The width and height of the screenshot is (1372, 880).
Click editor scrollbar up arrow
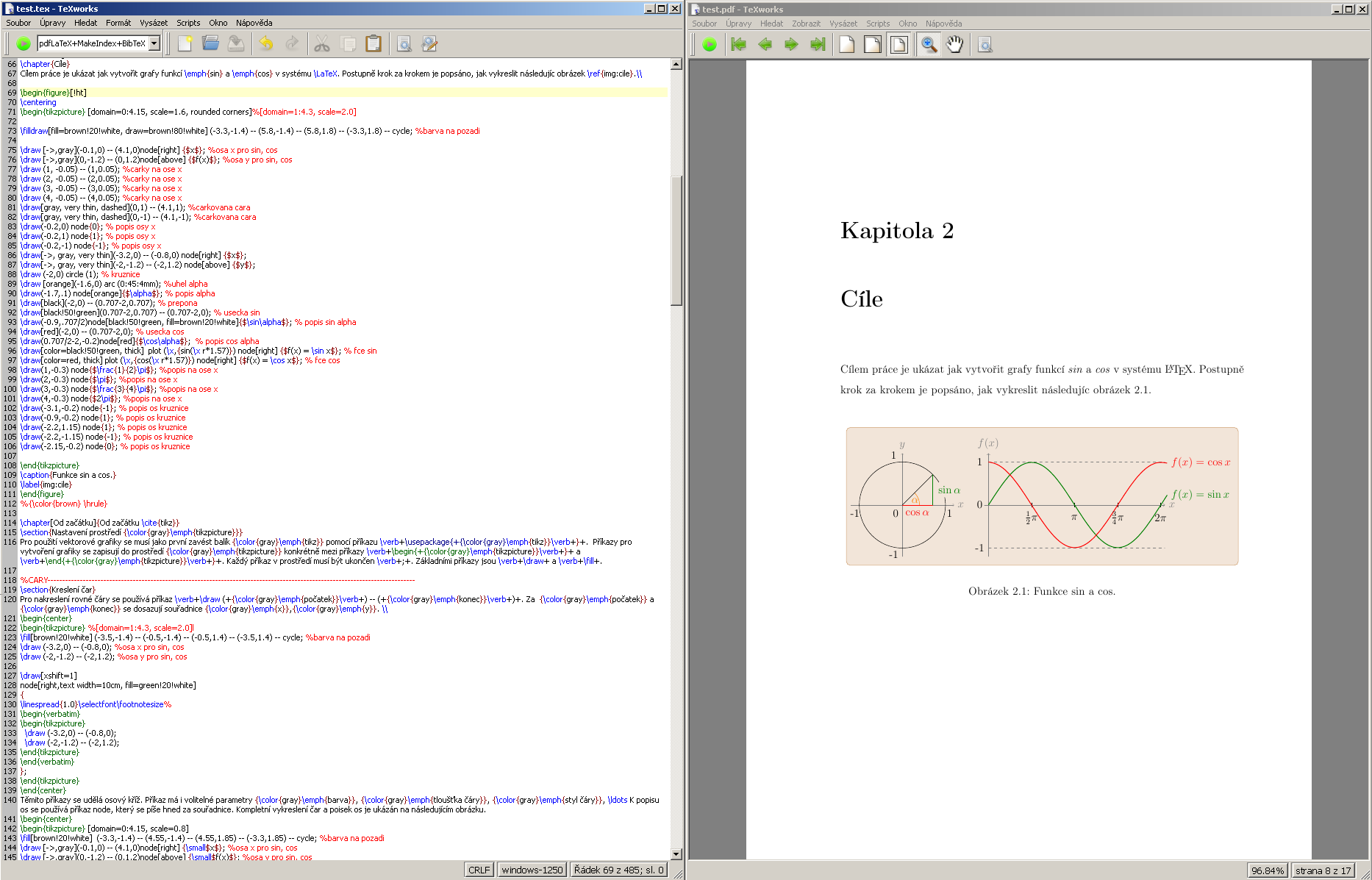pos(676,65)
